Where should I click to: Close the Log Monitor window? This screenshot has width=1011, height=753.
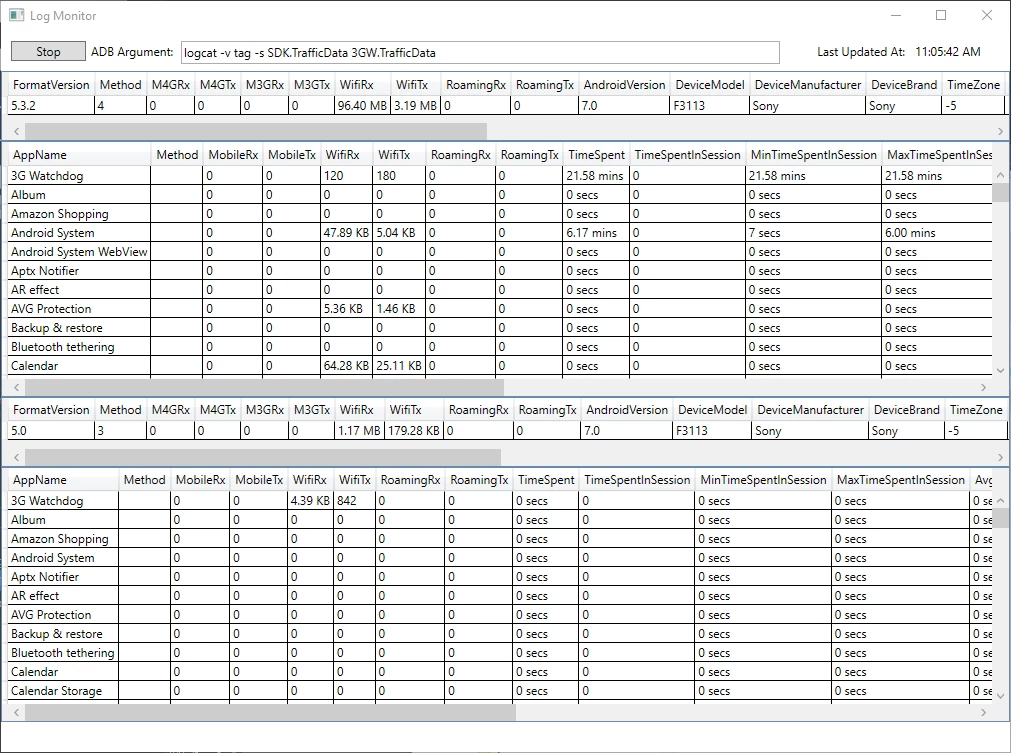pos(986,15)
